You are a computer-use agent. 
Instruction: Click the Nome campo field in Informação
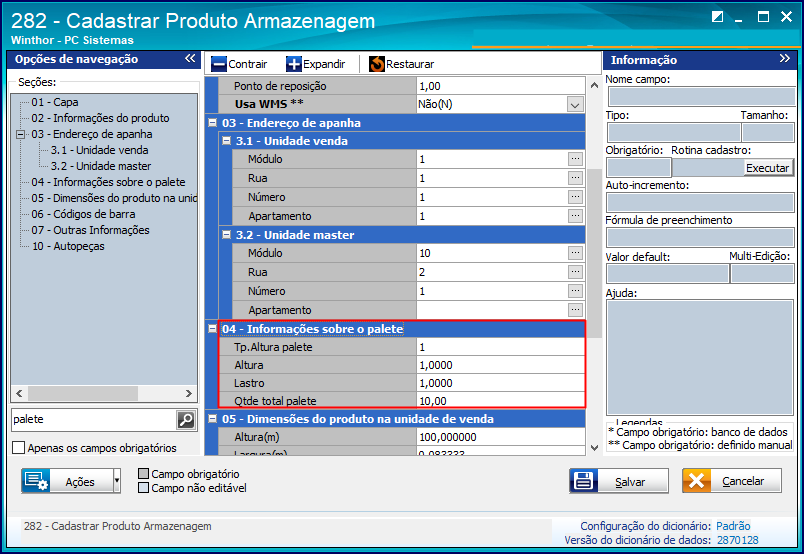tap(701, 96)
